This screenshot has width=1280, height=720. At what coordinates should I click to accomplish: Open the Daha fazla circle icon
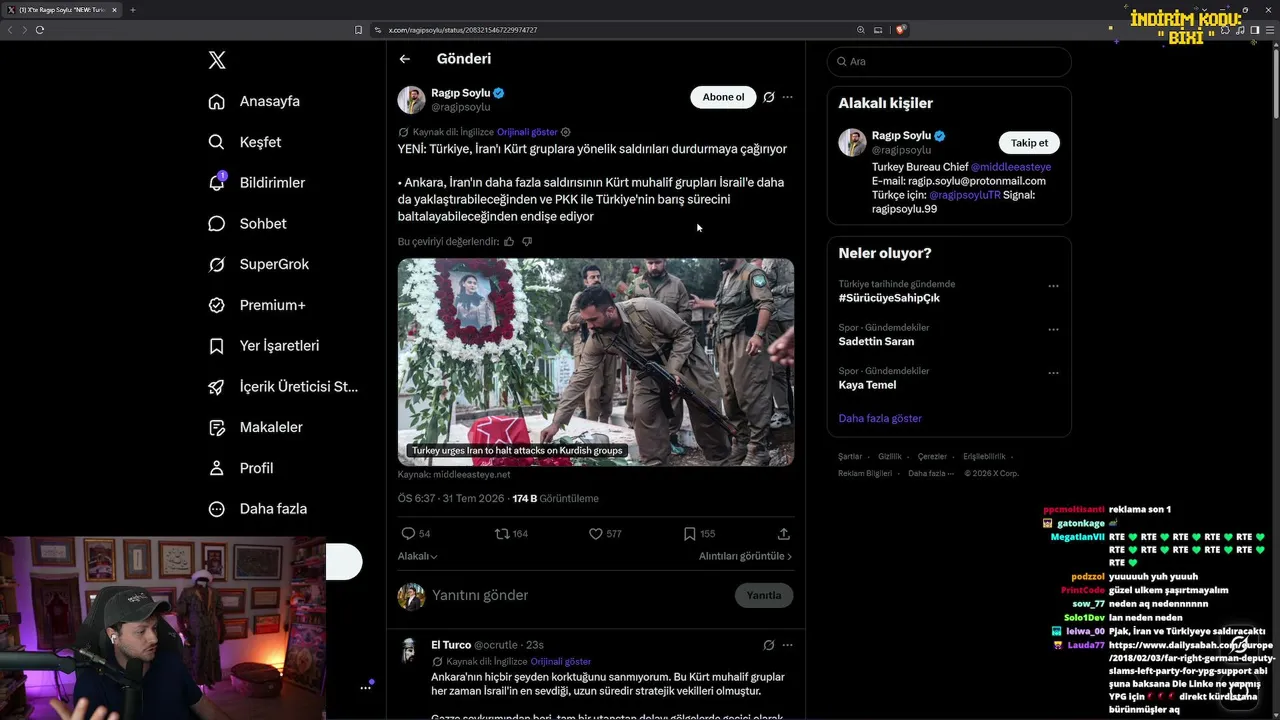(216, 509)
